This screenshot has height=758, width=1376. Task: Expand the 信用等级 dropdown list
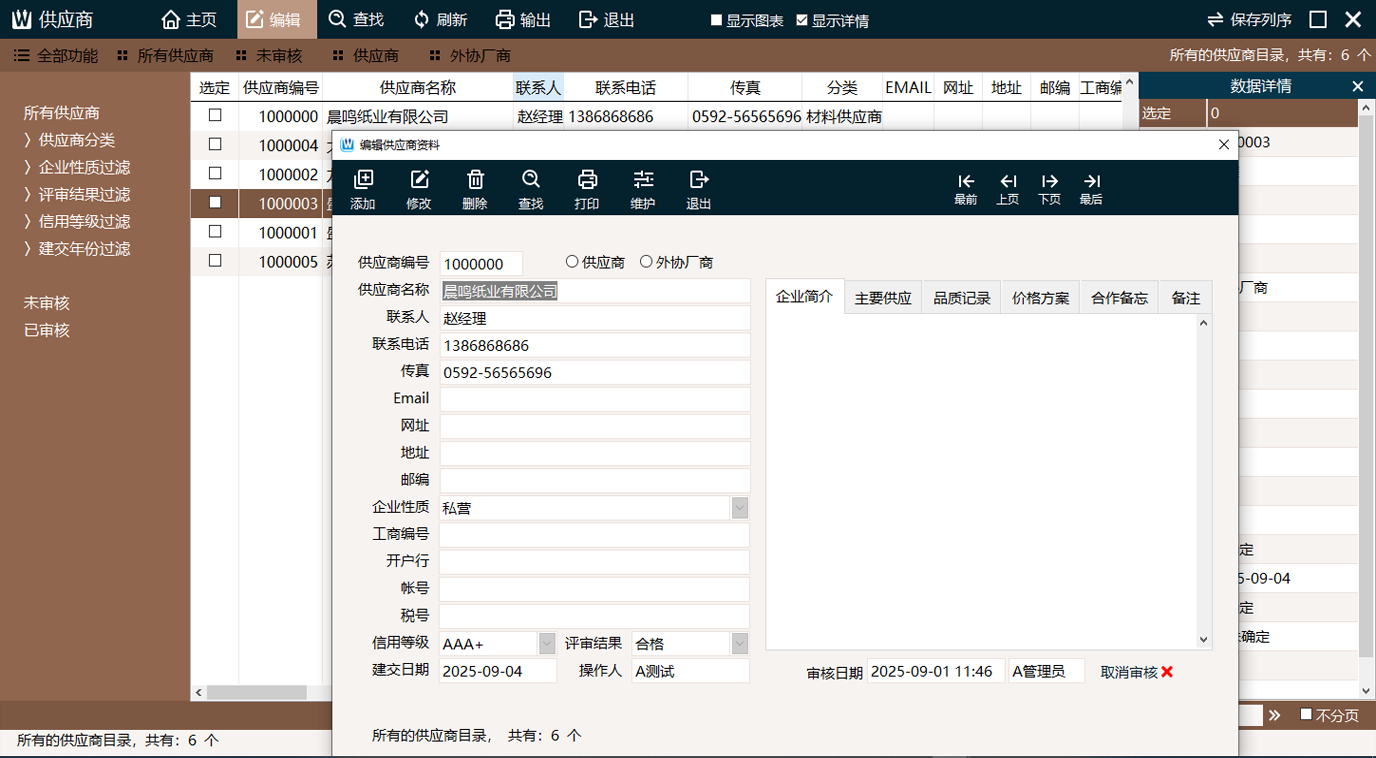coord(547,643)
